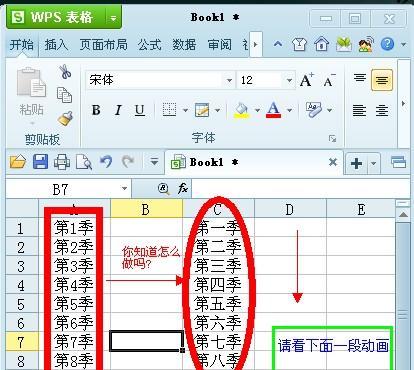Open the 页面布局 ribbon tab
This screenshot has width=414, height=370.
pos(103,45)
